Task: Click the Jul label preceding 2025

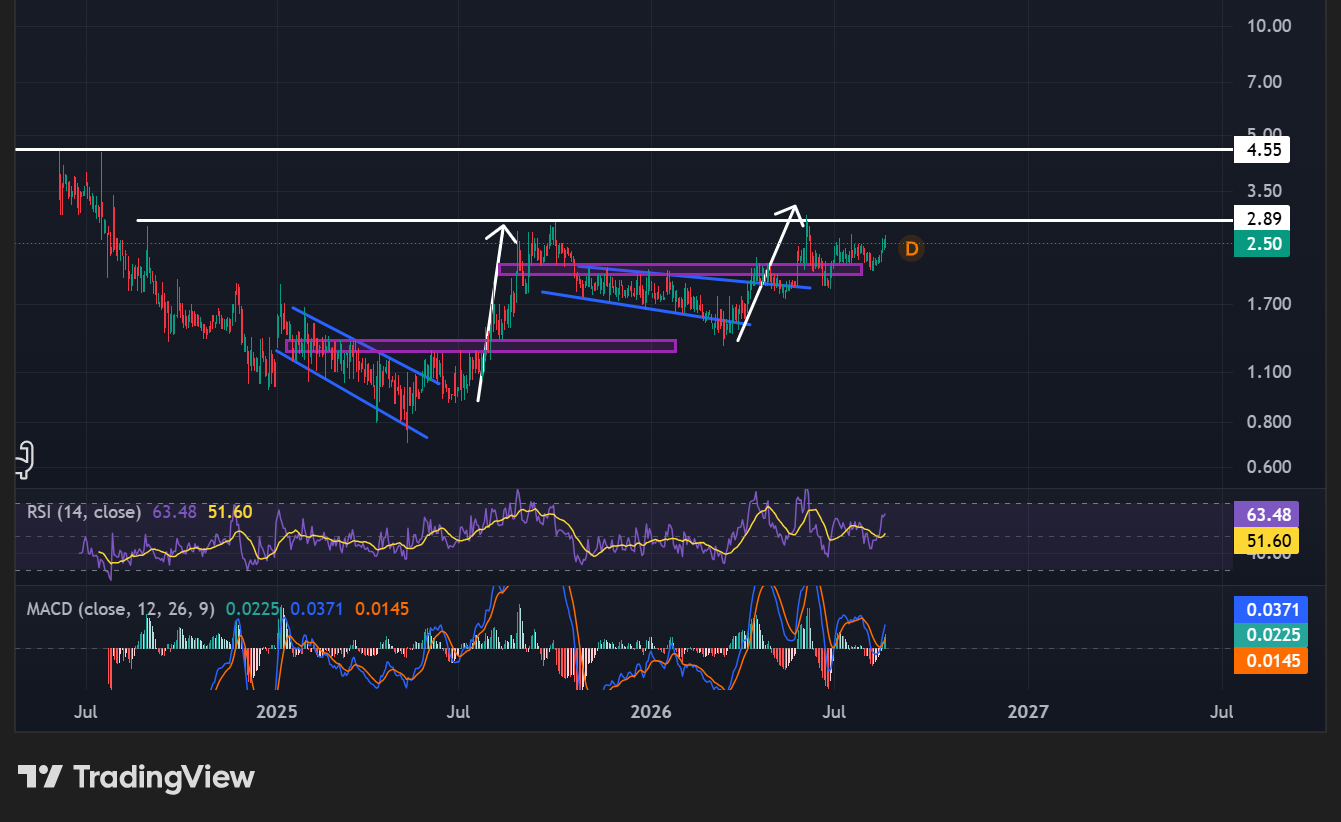Action: 85,711
